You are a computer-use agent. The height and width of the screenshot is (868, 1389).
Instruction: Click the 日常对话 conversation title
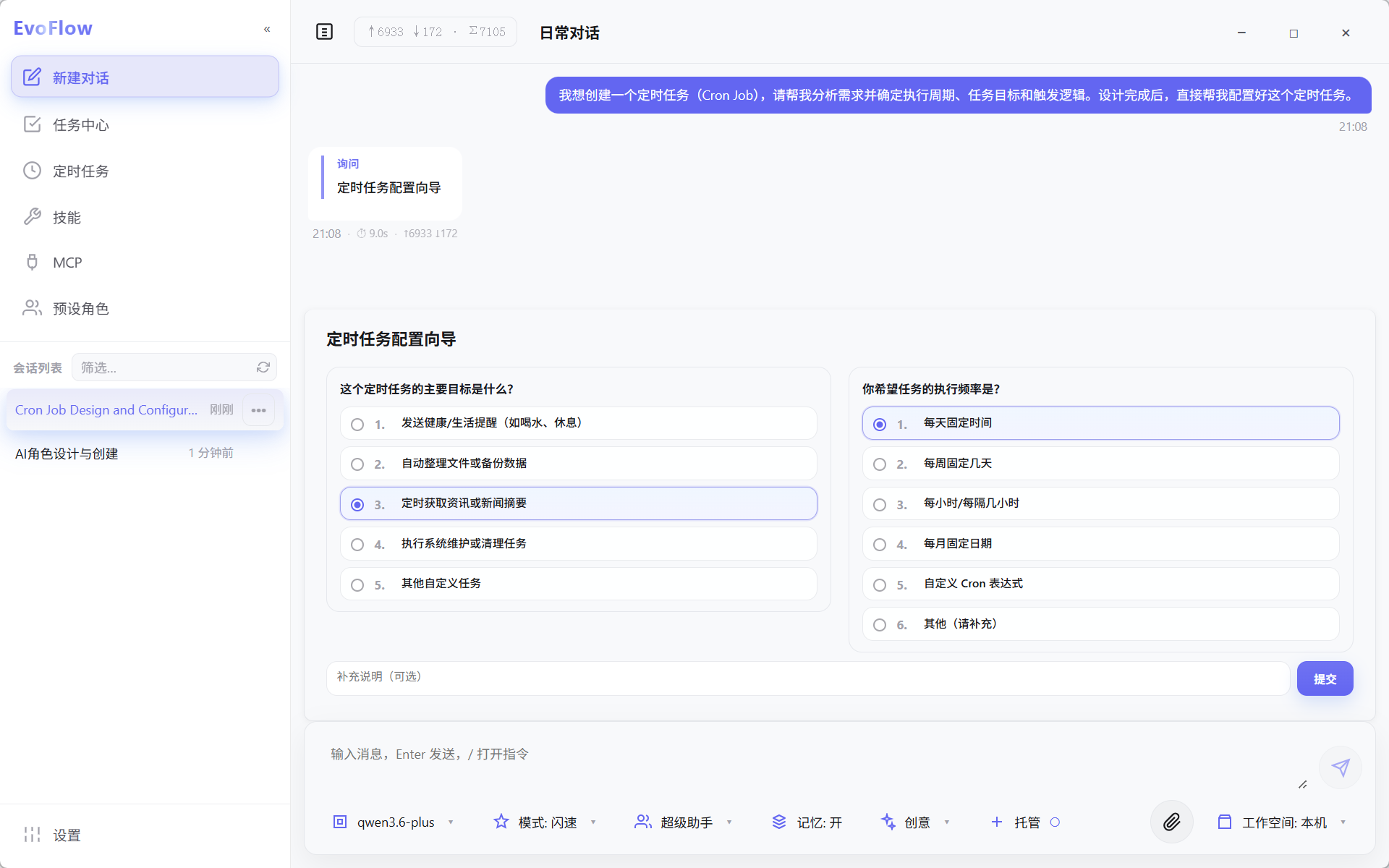569,33
